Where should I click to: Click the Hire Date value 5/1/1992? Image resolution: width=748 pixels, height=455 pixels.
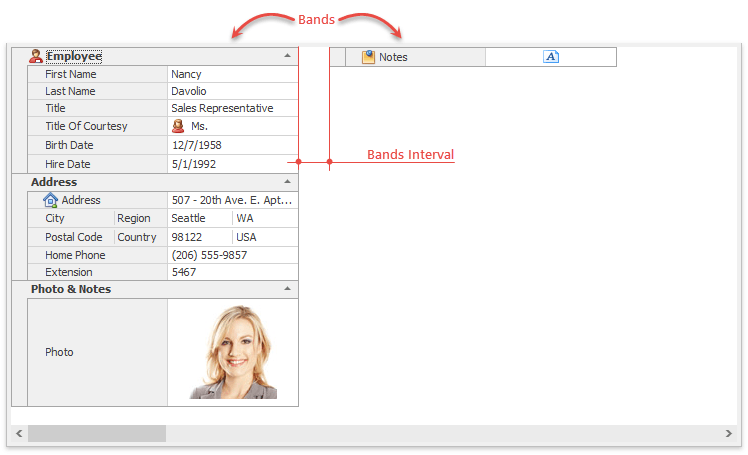(194, 164)
